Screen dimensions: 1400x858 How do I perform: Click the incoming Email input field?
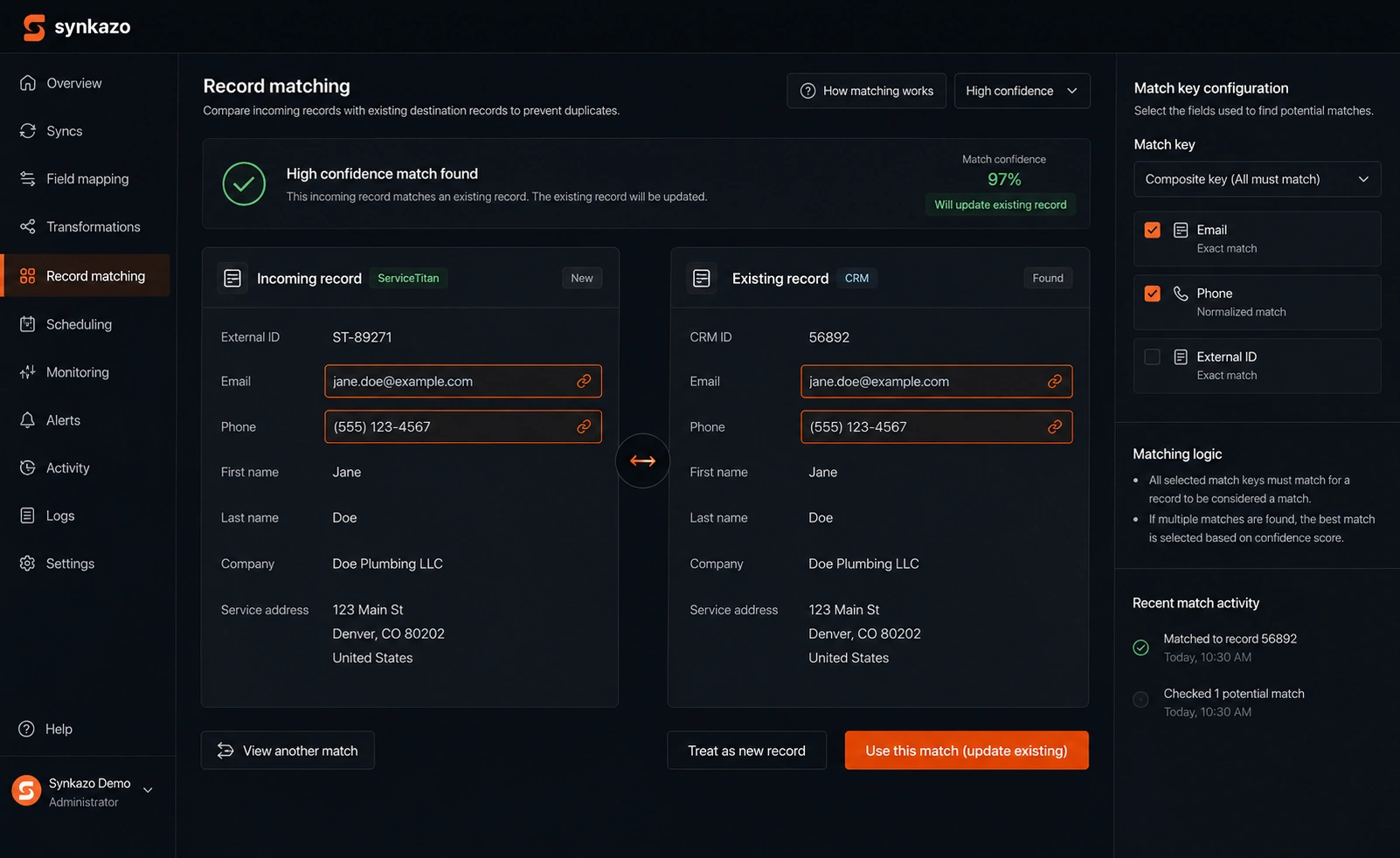[x=463, y=381]
